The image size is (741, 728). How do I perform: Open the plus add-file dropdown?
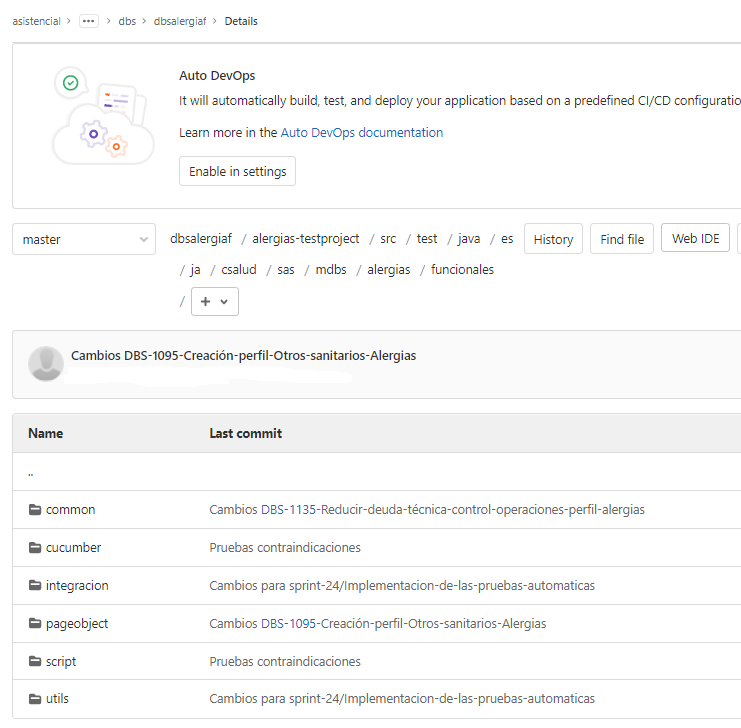tap(215, 302)
